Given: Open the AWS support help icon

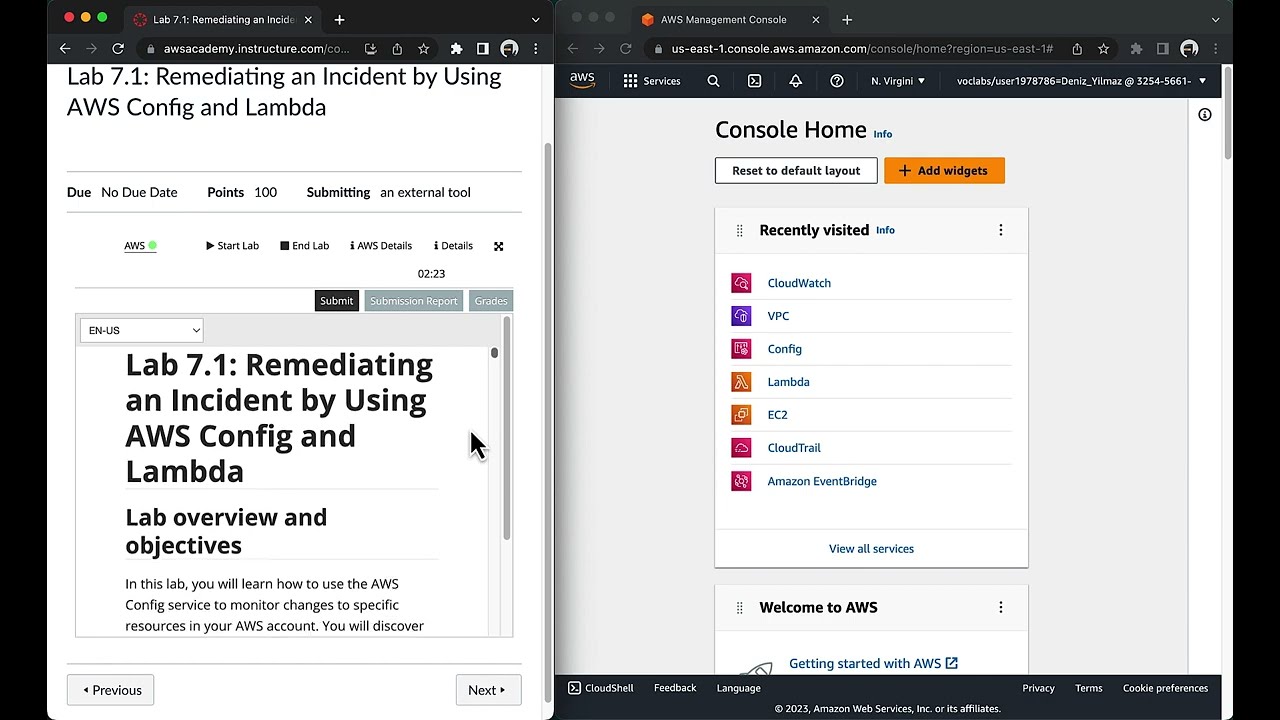Looking at the screenshot, I should (837, 81).
